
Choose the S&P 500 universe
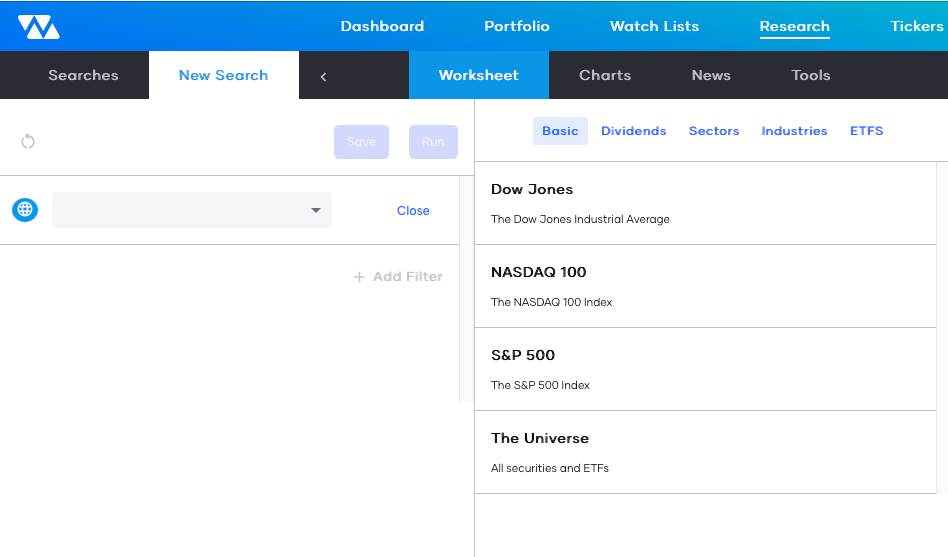coord(706,370)
